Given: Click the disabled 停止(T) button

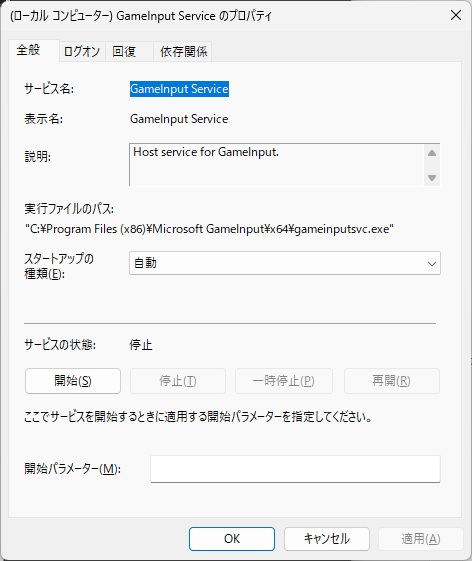Looking at the screenshot, I should pyautogui.click(x=178, y=381).
